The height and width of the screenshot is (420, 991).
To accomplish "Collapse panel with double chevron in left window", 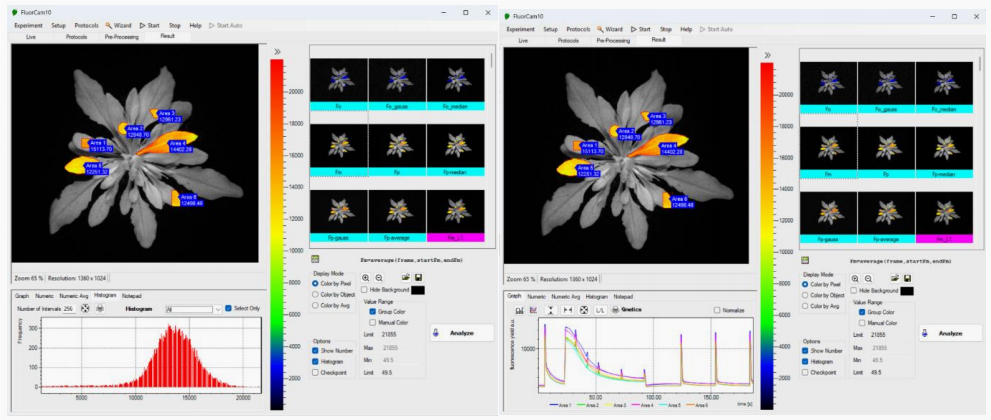I will click(277, 50).
